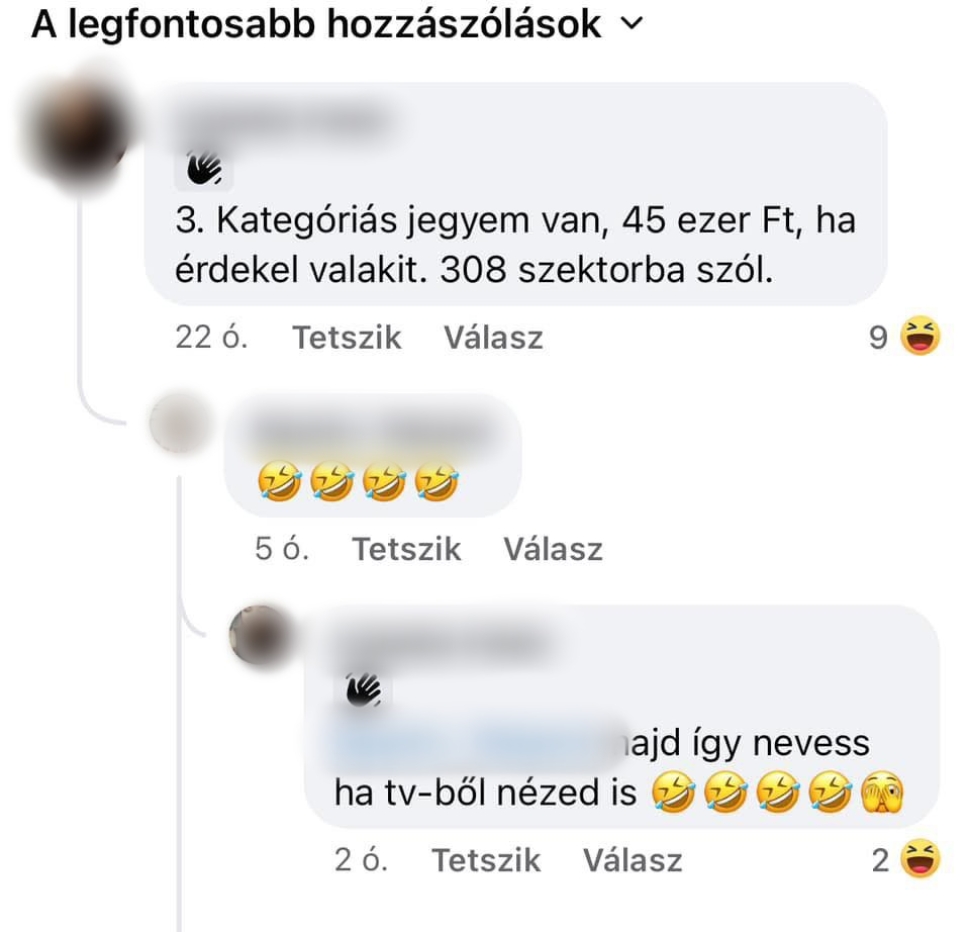The width and height of the screenshot is (970, 932).
Task: Click the 2 ó. reply timestamp
Action: point(361,860)
